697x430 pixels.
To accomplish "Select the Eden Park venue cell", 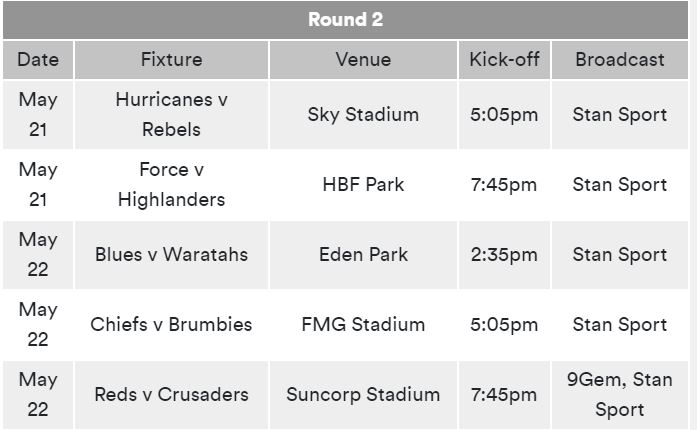I will (363, 255).
